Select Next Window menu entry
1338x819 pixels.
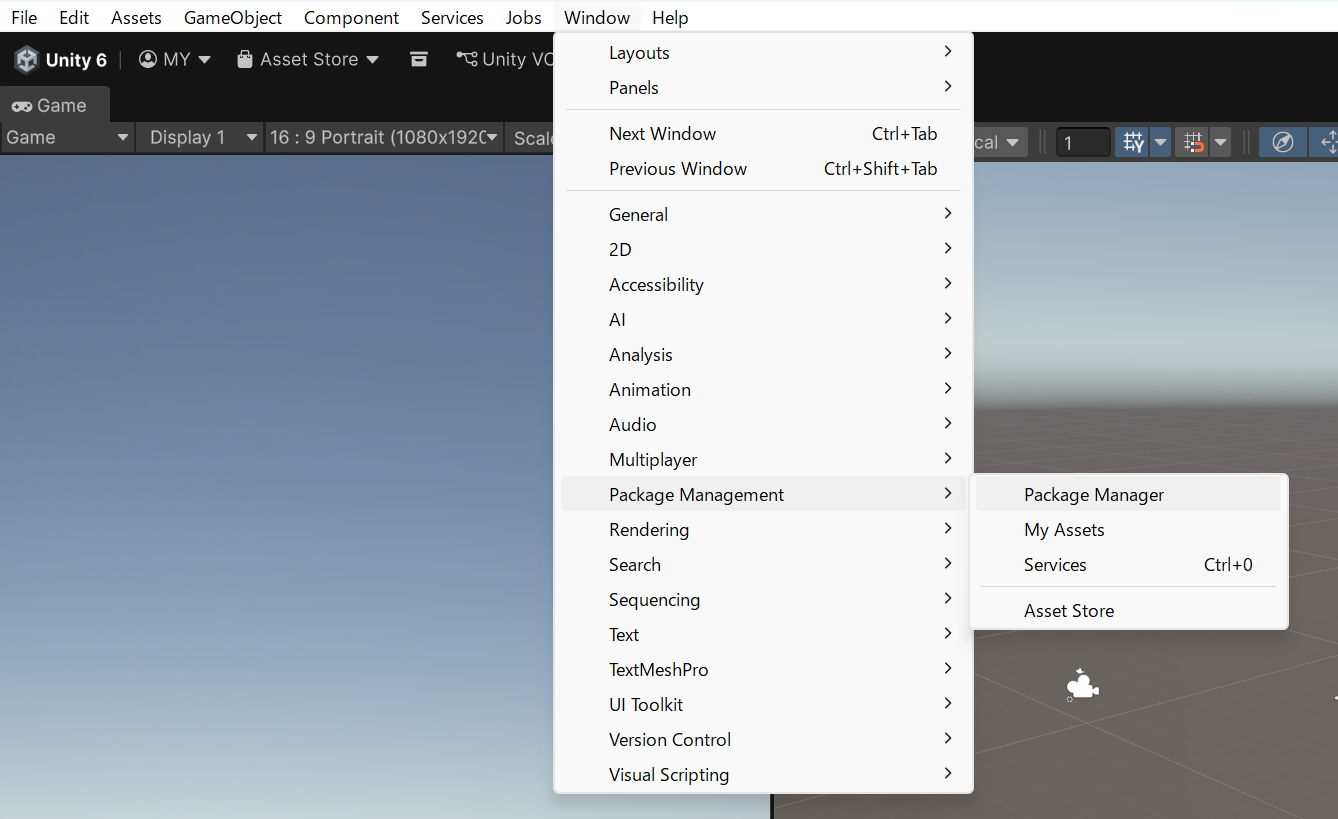coord(662,134)
